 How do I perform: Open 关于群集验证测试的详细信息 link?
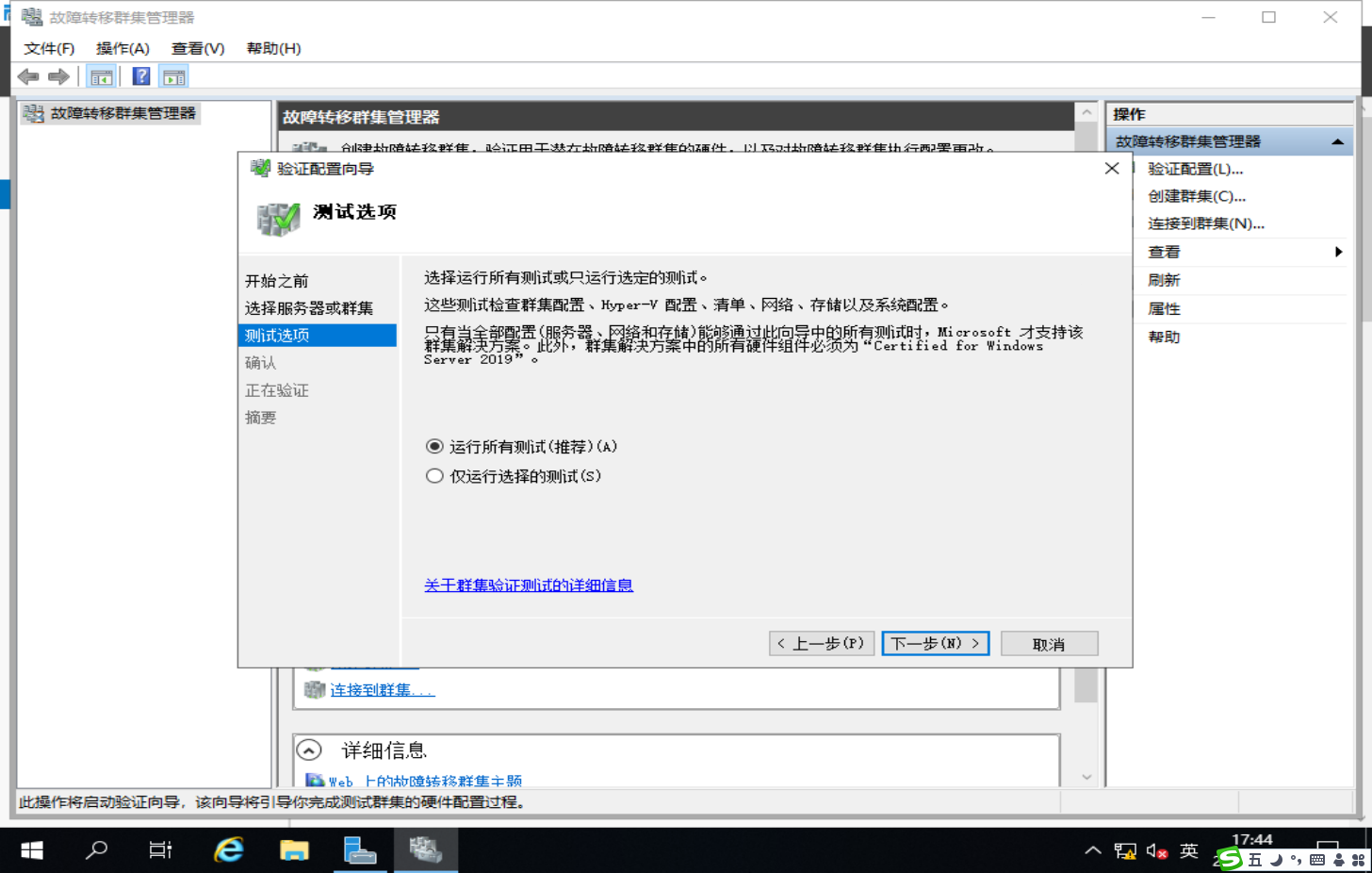pyautogui.click(x=529, y=585)
